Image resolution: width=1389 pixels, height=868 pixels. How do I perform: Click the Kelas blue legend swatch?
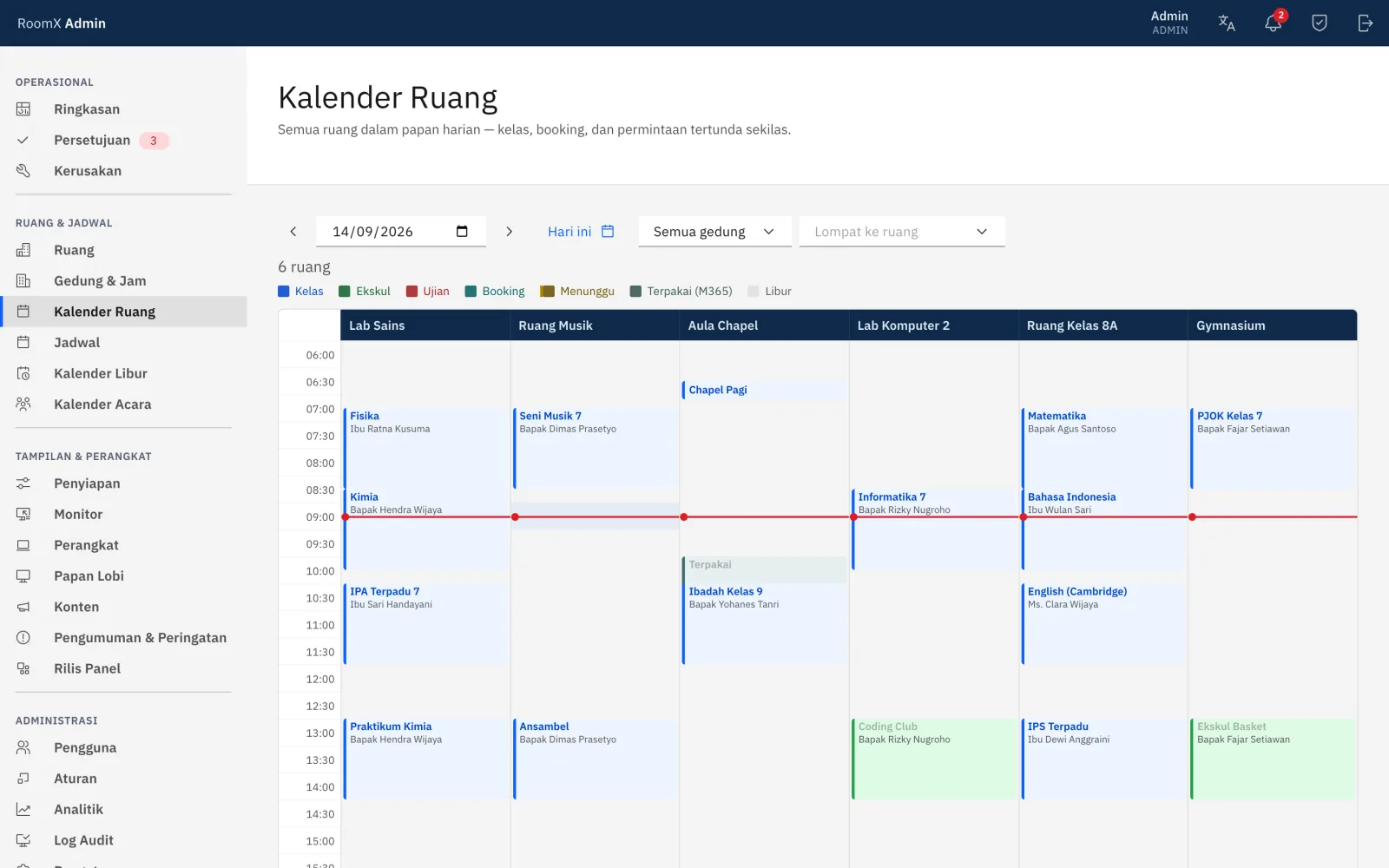click(x=283, y=292)
